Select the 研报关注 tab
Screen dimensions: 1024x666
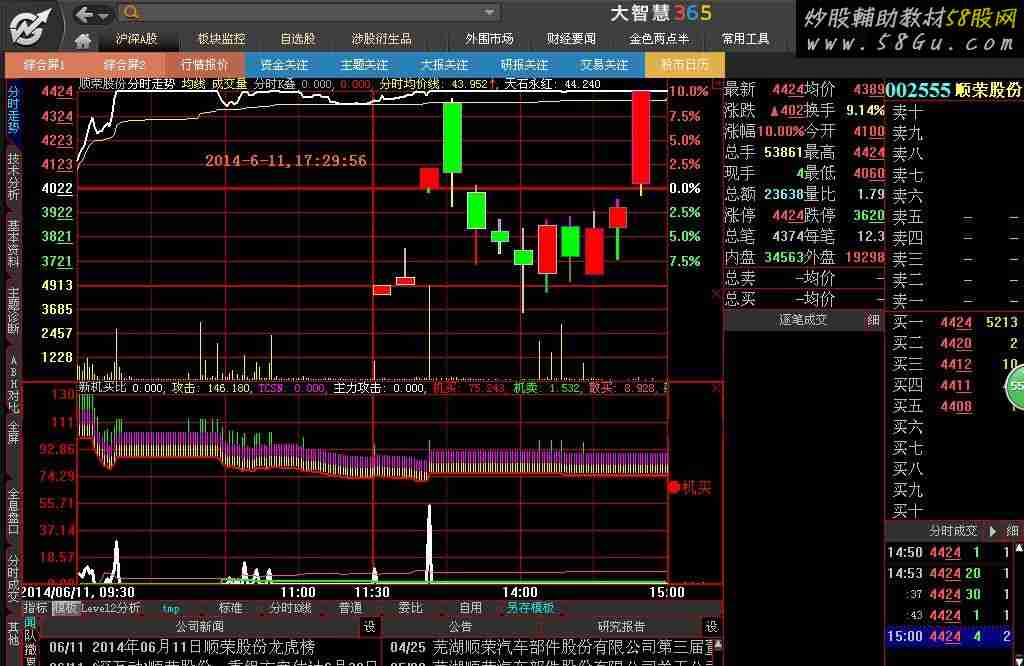click(524, 65)
